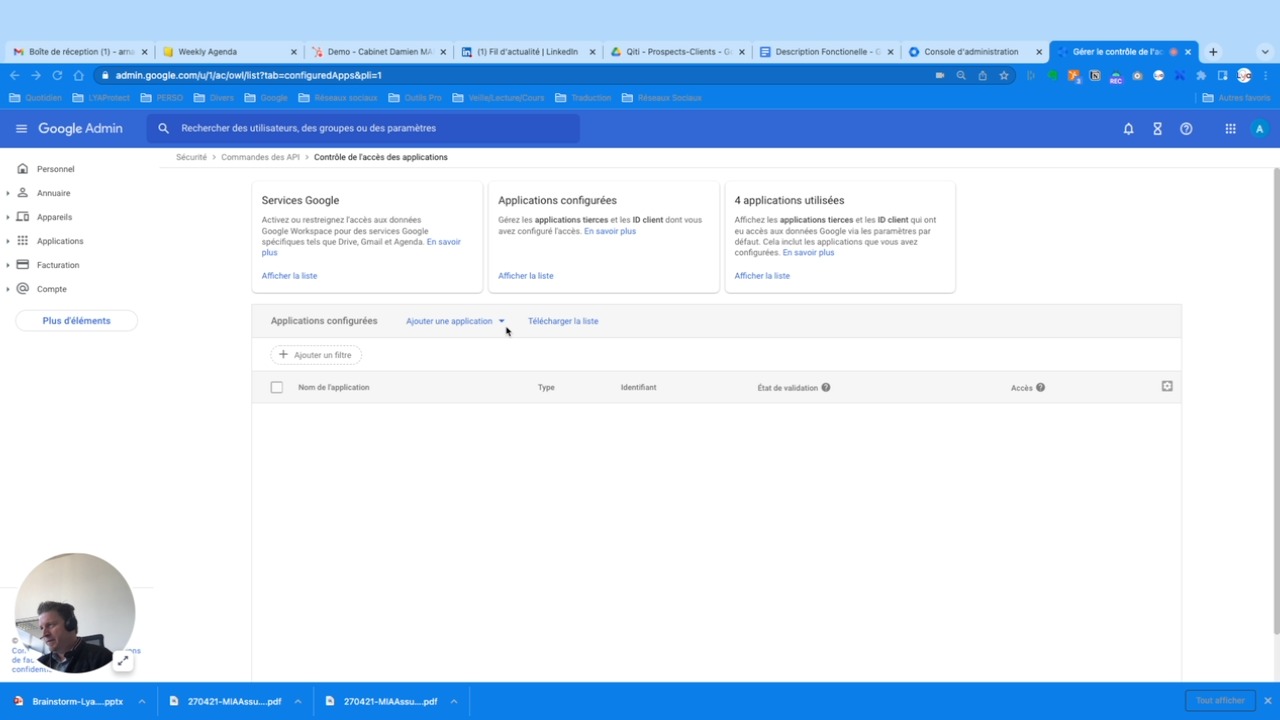Click the table column settings icon
The height and width of the screenshot is (720, 1280).
pos(1166,386)
